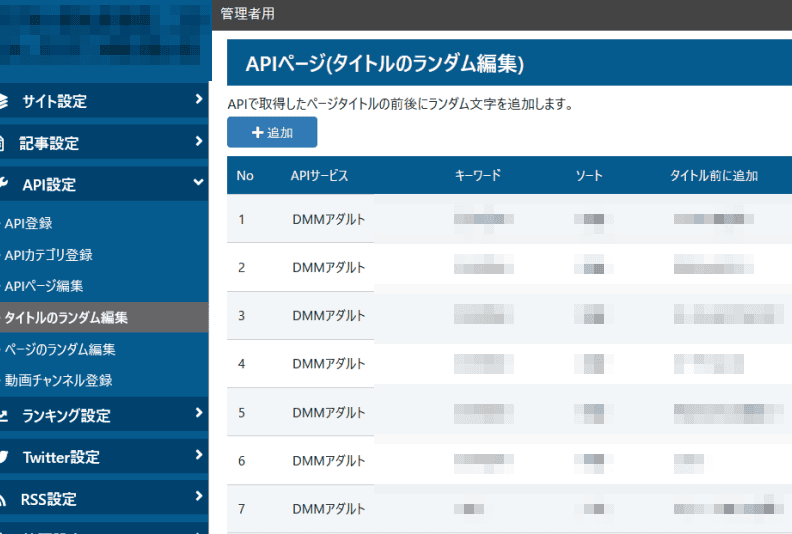This screenshot has height=534, width=792.
Task: Click the layers icon beside サイト設定
Action: pyautogui.click(x=4, y=101)
